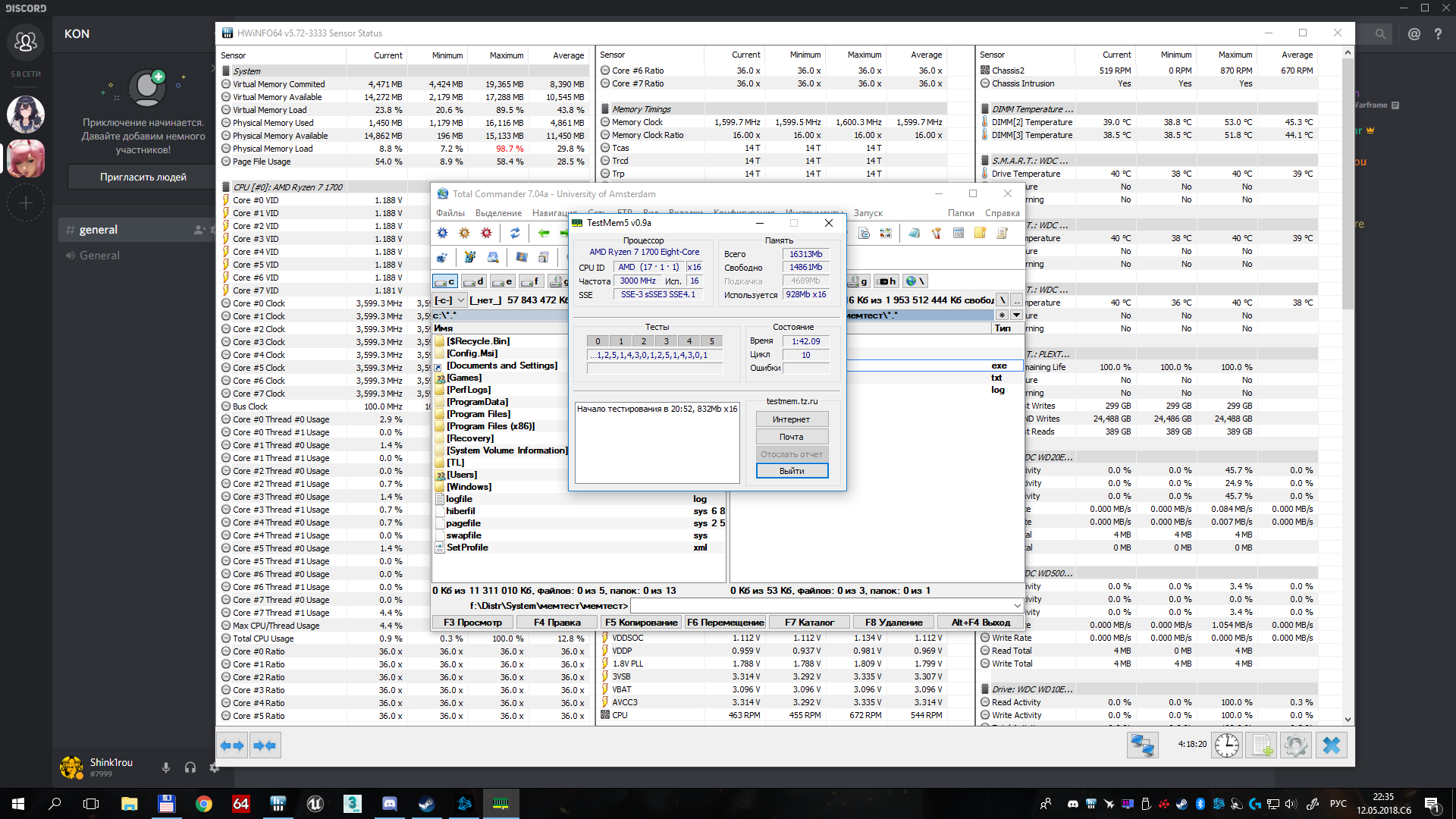Click expand columns left-right arrows icon
1456x819 pixels.
(232, 745)
